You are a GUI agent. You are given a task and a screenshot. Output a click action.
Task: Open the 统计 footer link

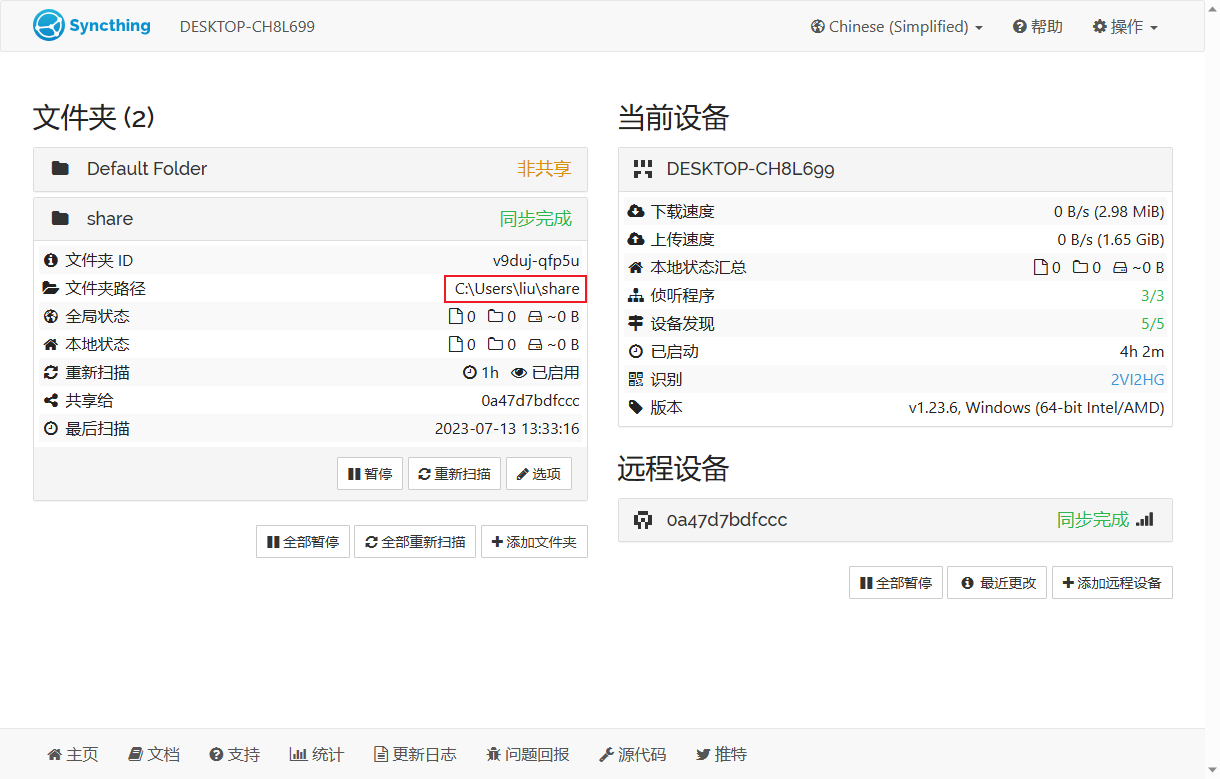(316, 755)
